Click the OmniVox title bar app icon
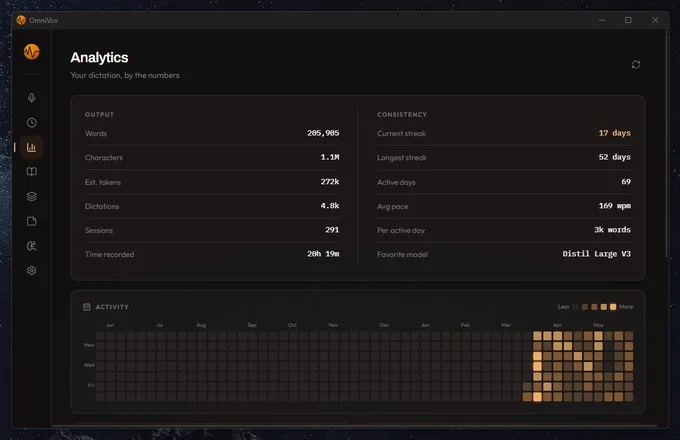The image size is (680, 440). [x=21, y=20]
